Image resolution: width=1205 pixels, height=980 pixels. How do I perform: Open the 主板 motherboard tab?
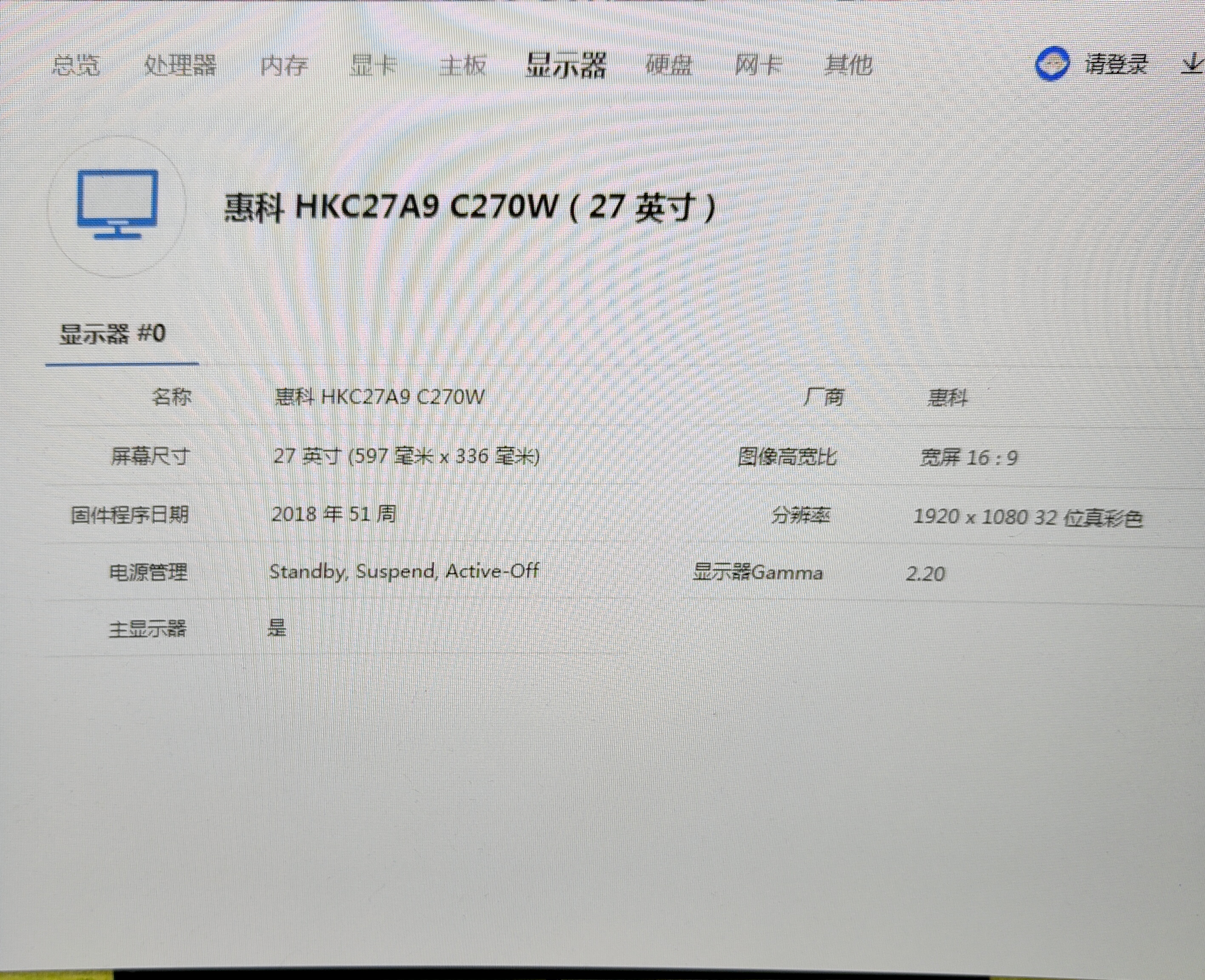click(463, 66)
